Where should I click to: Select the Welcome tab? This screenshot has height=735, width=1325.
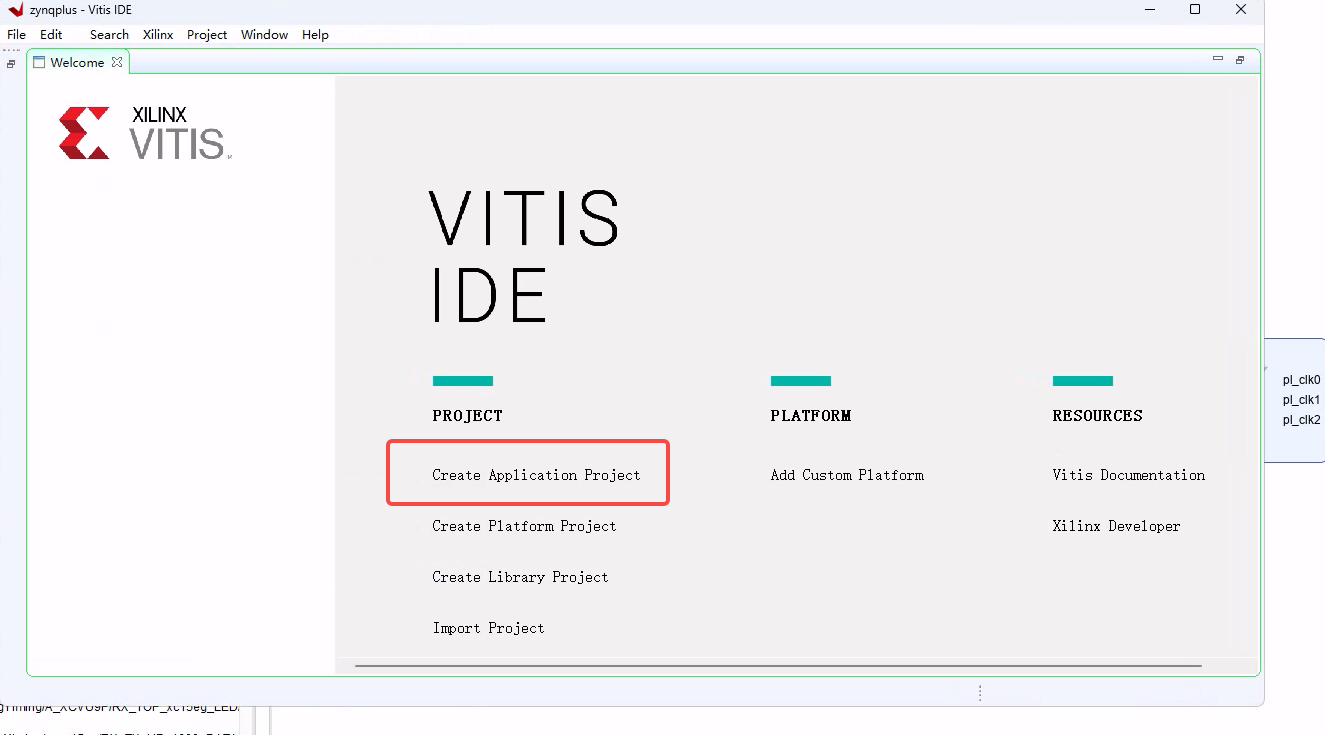(x=77, y=62)
